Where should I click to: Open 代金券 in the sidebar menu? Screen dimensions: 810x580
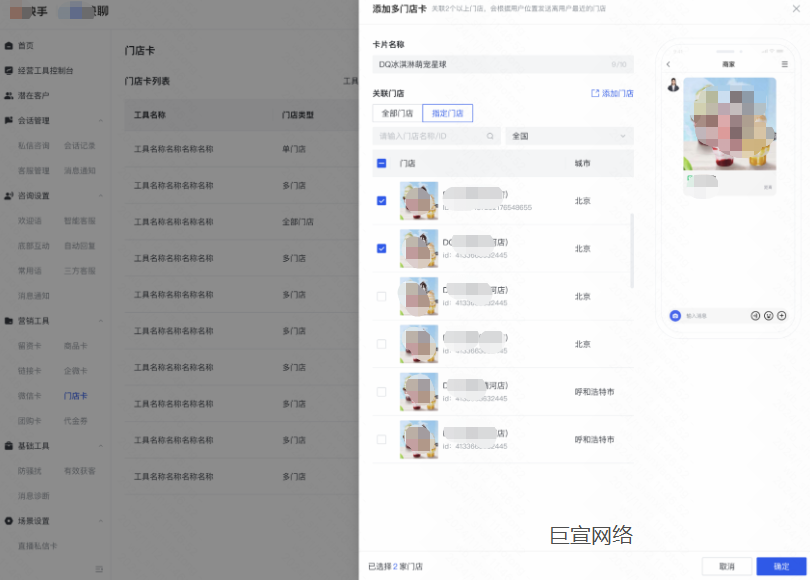pos(75,421)
